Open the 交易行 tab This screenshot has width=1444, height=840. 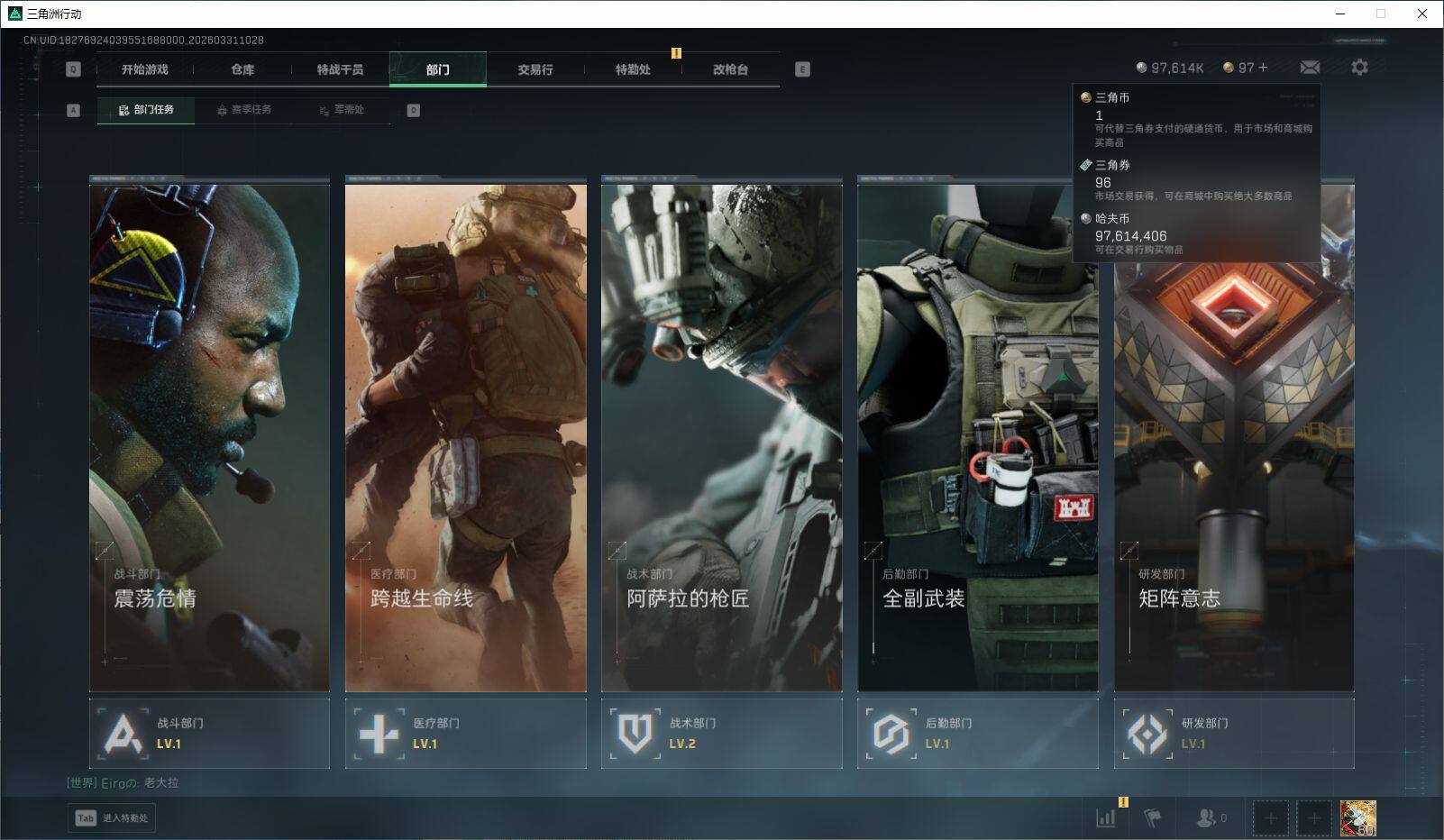(535, 69)
